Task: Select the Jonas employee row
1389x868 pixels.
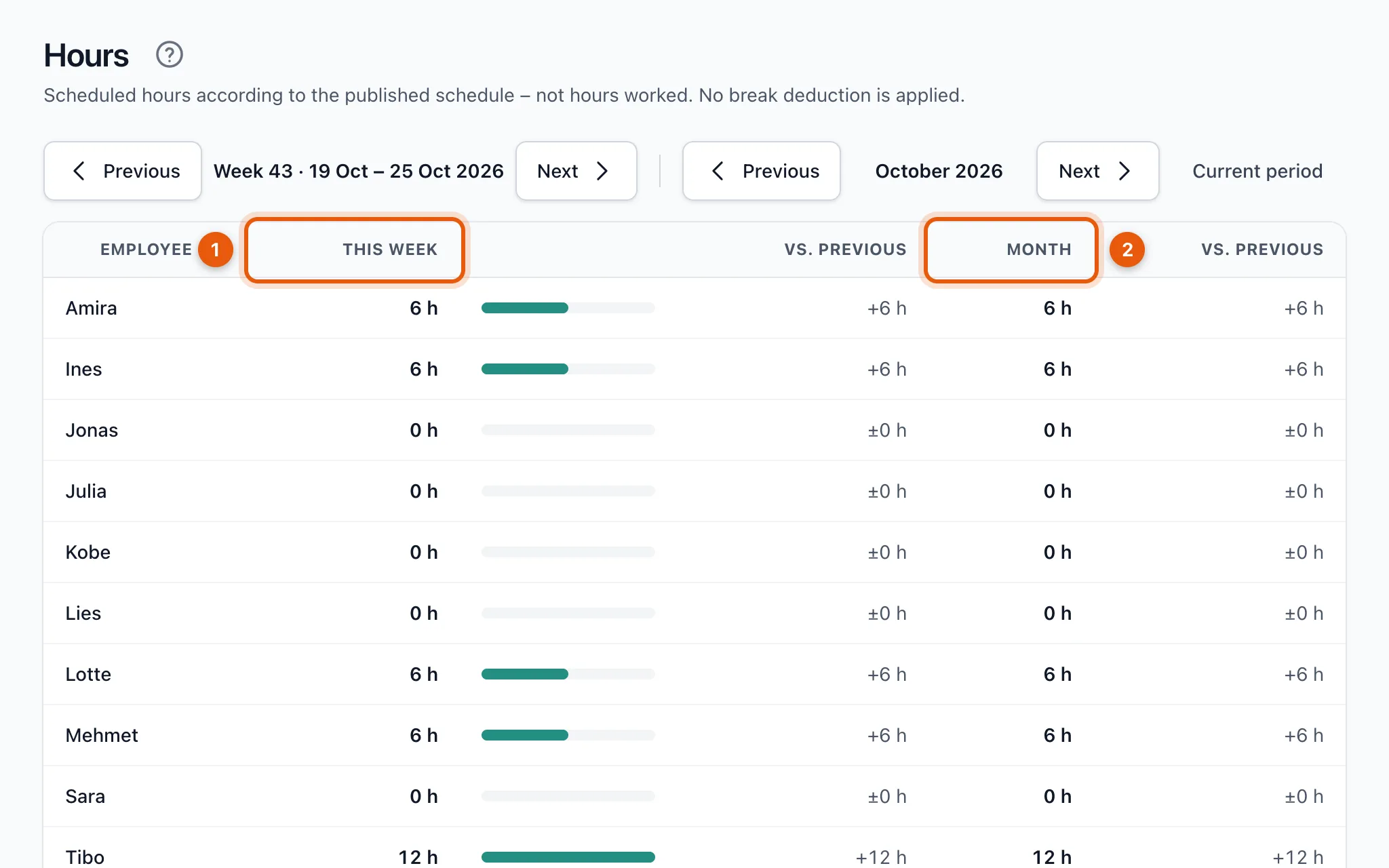Action: [x=694, y=430]
